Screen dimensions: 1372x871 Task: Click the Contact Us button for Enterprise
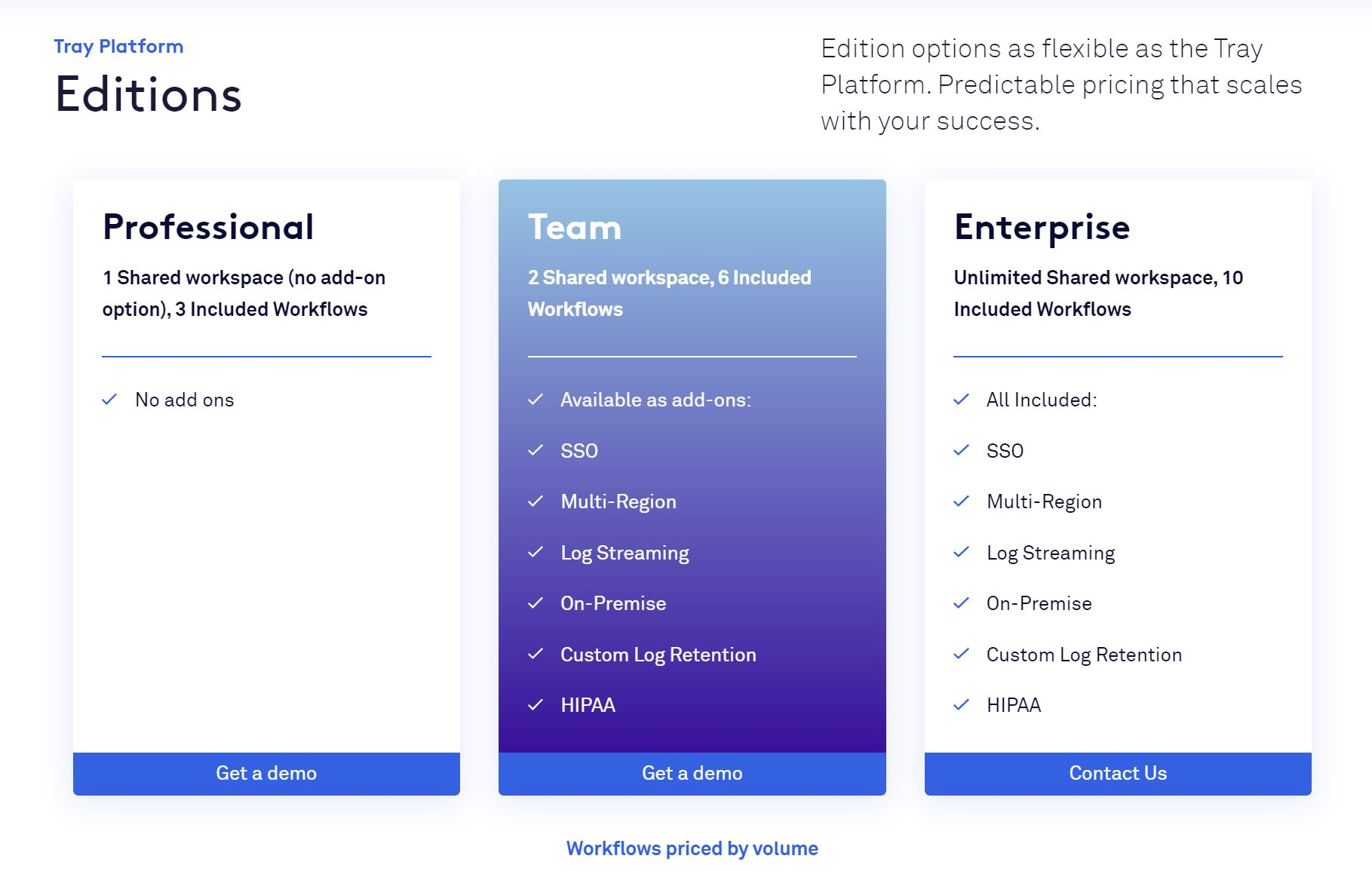point(1118,774)
